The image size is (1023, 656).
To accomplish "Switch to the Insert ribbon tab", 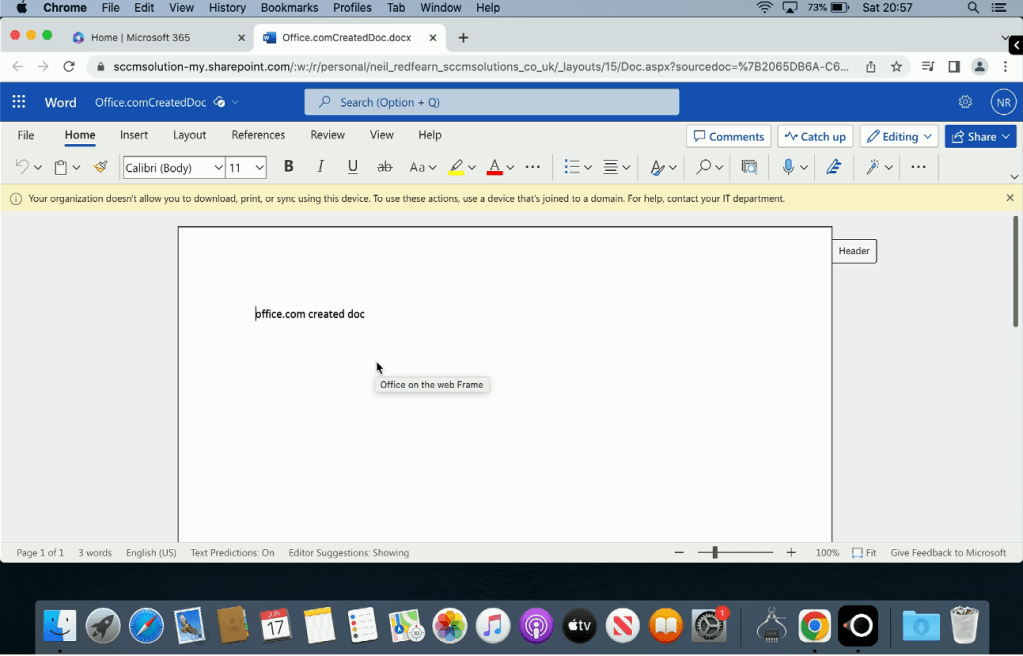I will pos(134,135).
